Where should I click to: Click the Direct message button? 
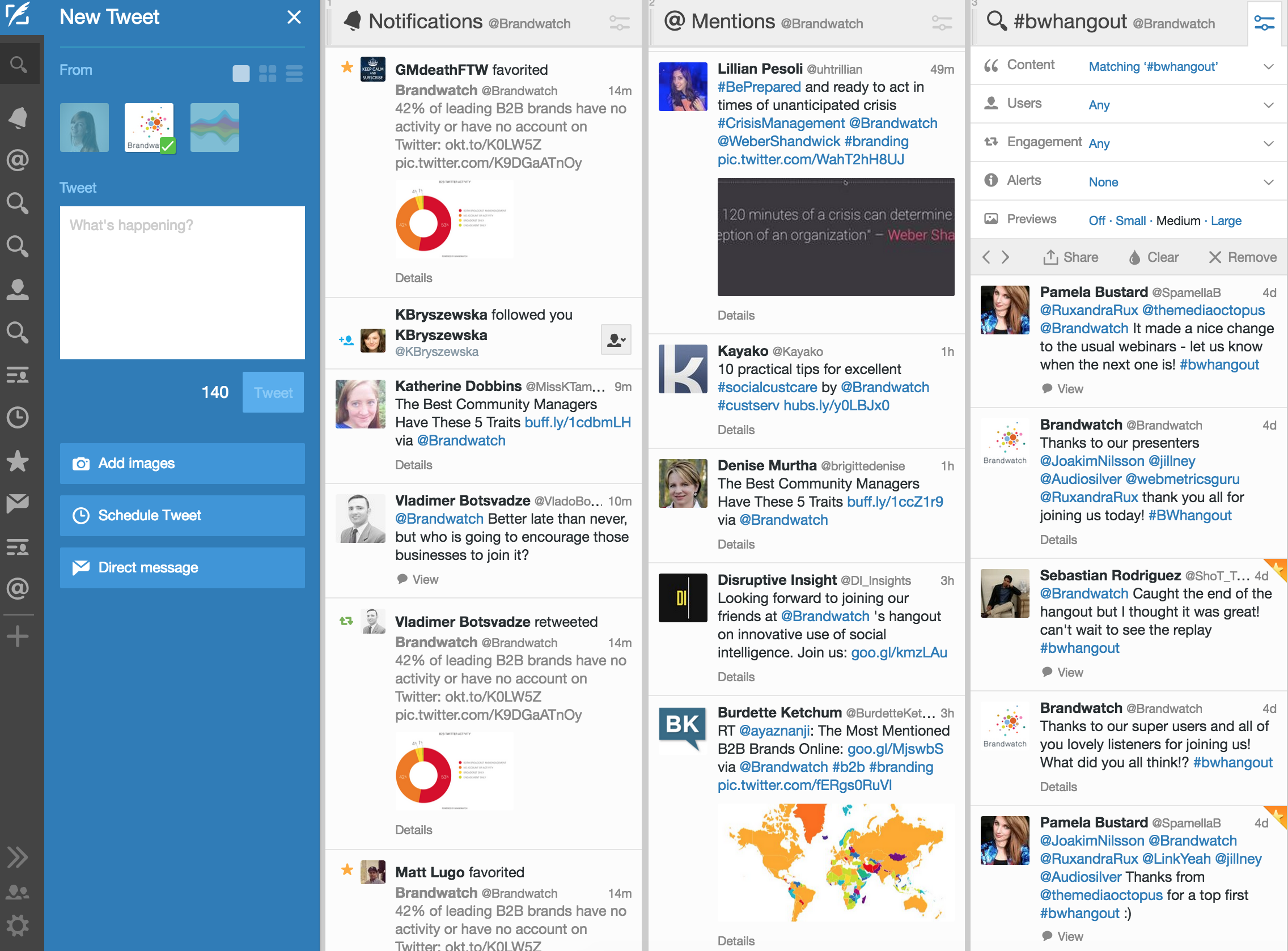[182, 568]
